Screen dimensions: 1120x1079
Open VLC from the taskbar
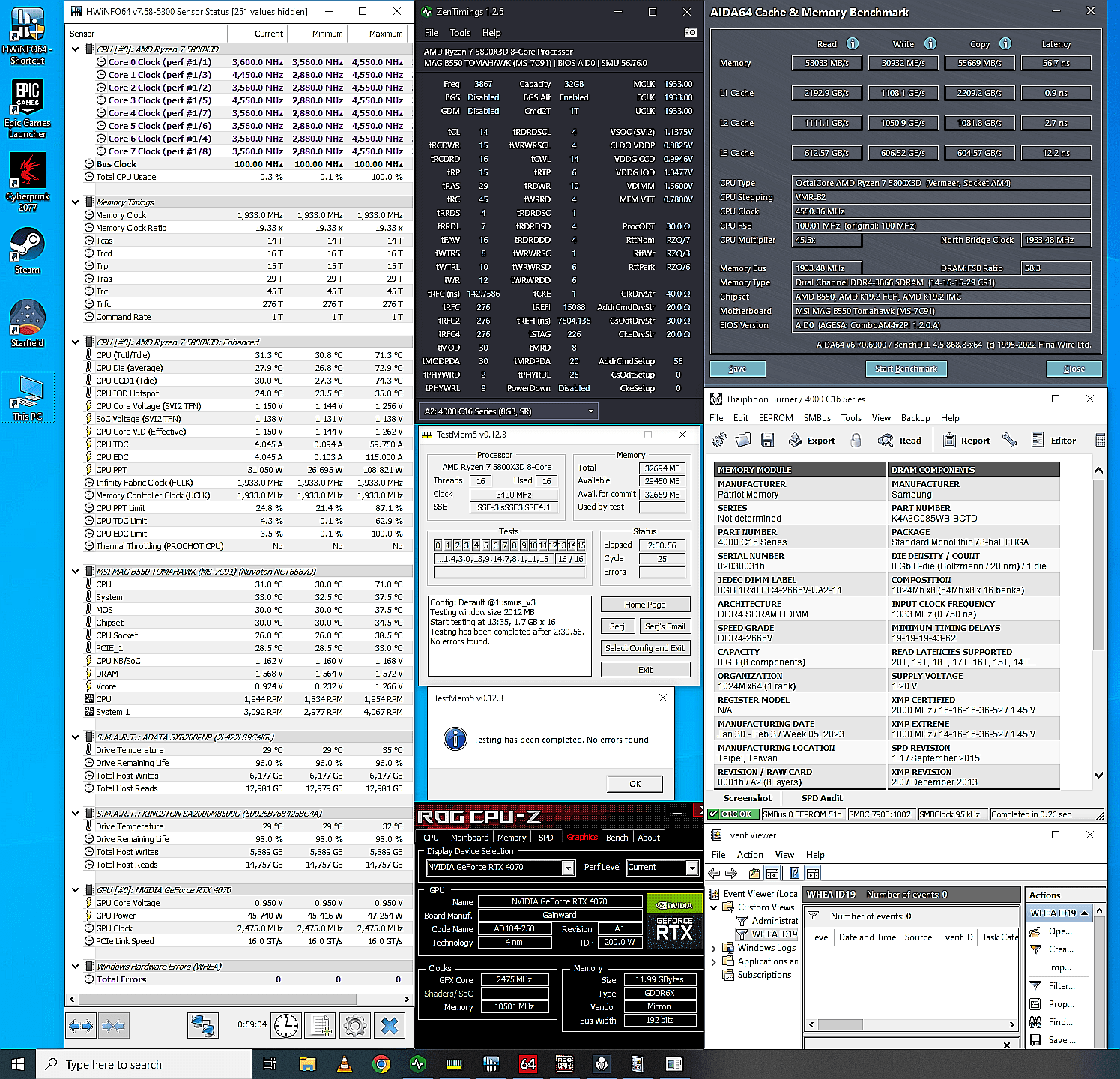[344, 1064]
